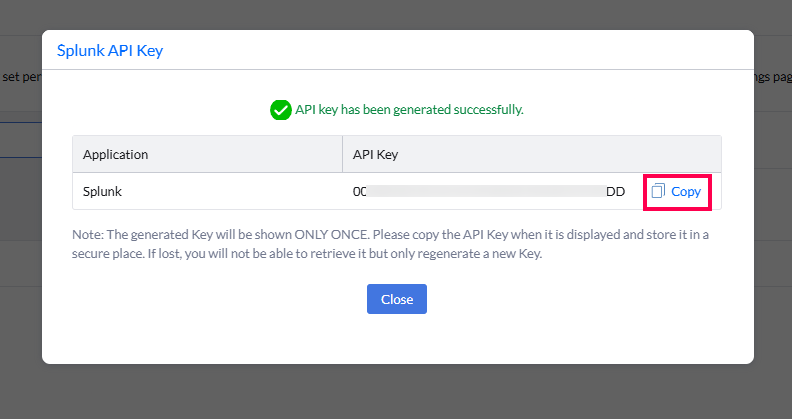The height and width of the screenshot is (419, 792).
Task: Click the 'ngs pag' background text at right
Action: (x=772, y=76)
